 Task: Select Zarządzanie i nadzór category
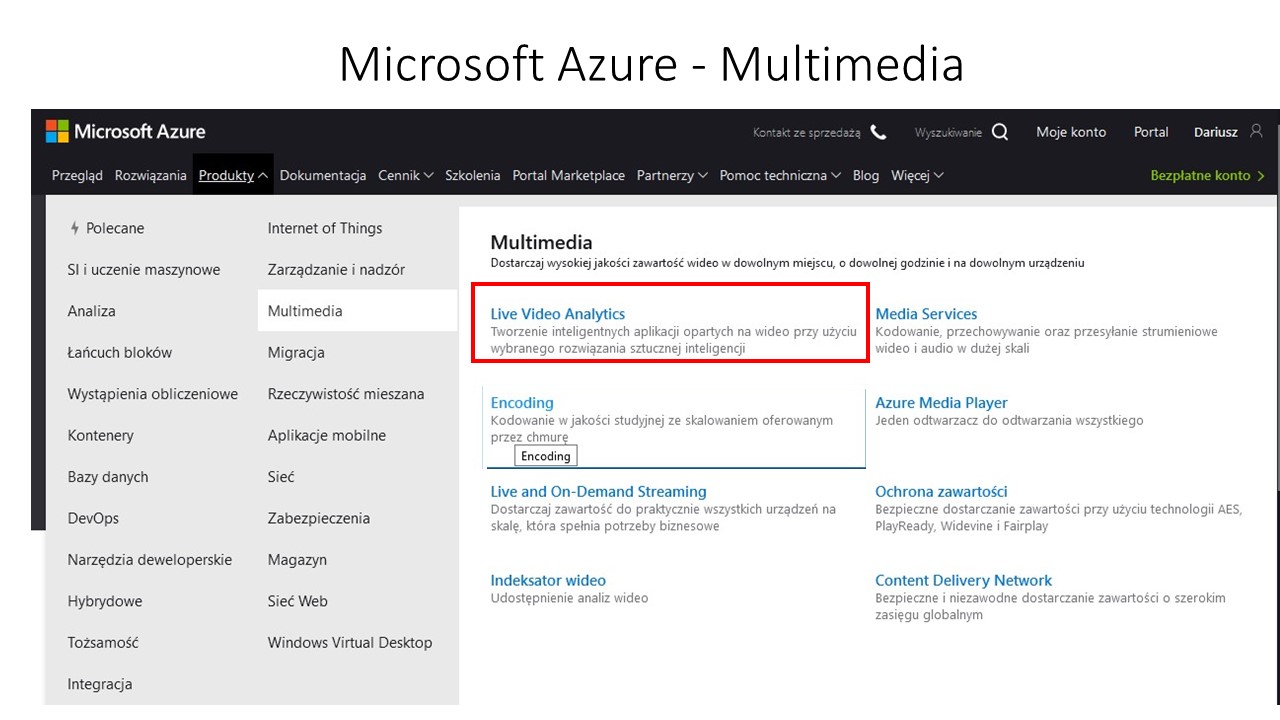(336, 270)
